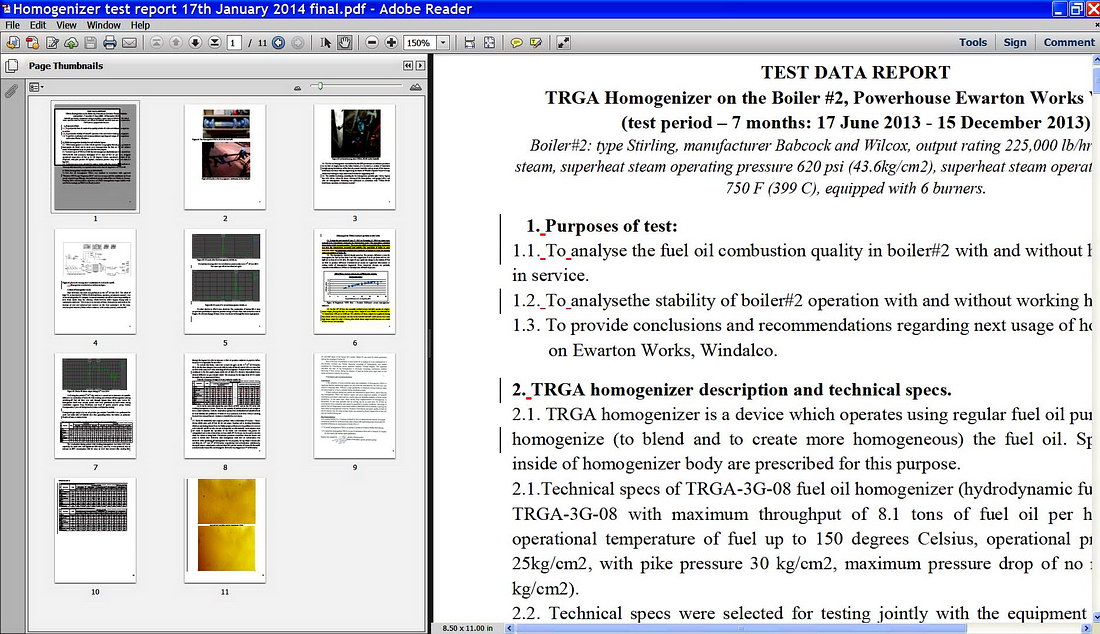
Task: Select page 7 thumbnail
Action: 95,405
